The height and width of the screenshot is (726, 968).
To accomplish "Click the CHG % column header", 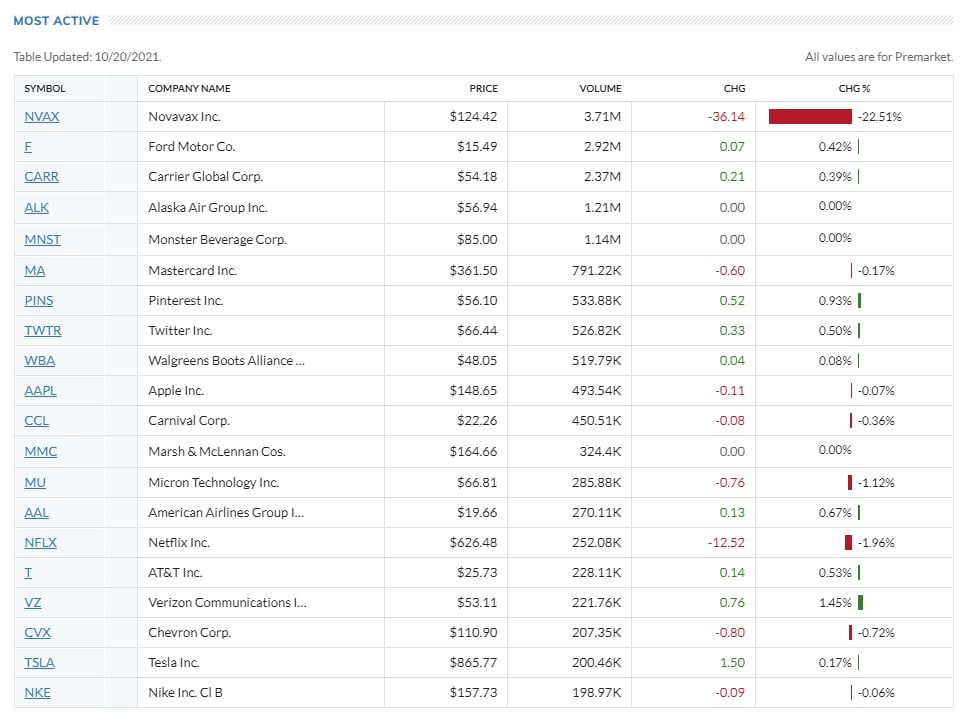I will pyautogui.click(x=854, y=88).
